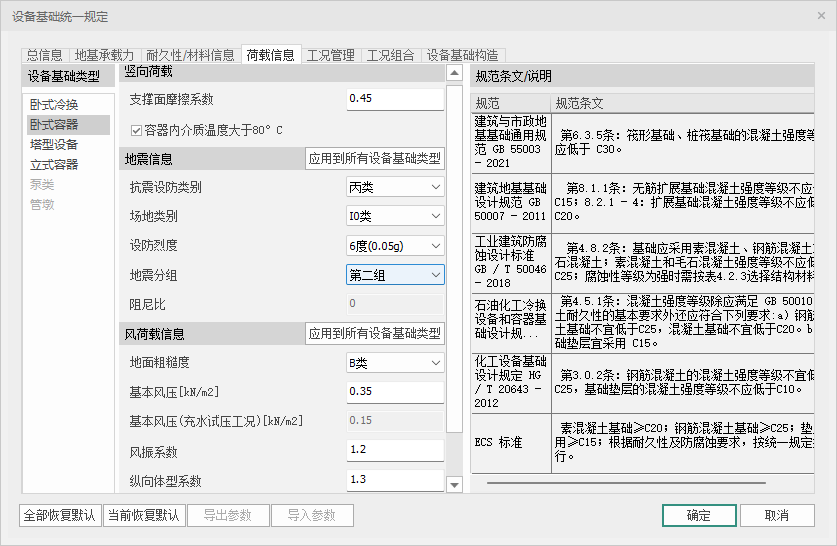Image resolution: width=837 pixels, height=546 pixels.
Task: Choose 立式容器 foundation type
Action: click(68, 165)
